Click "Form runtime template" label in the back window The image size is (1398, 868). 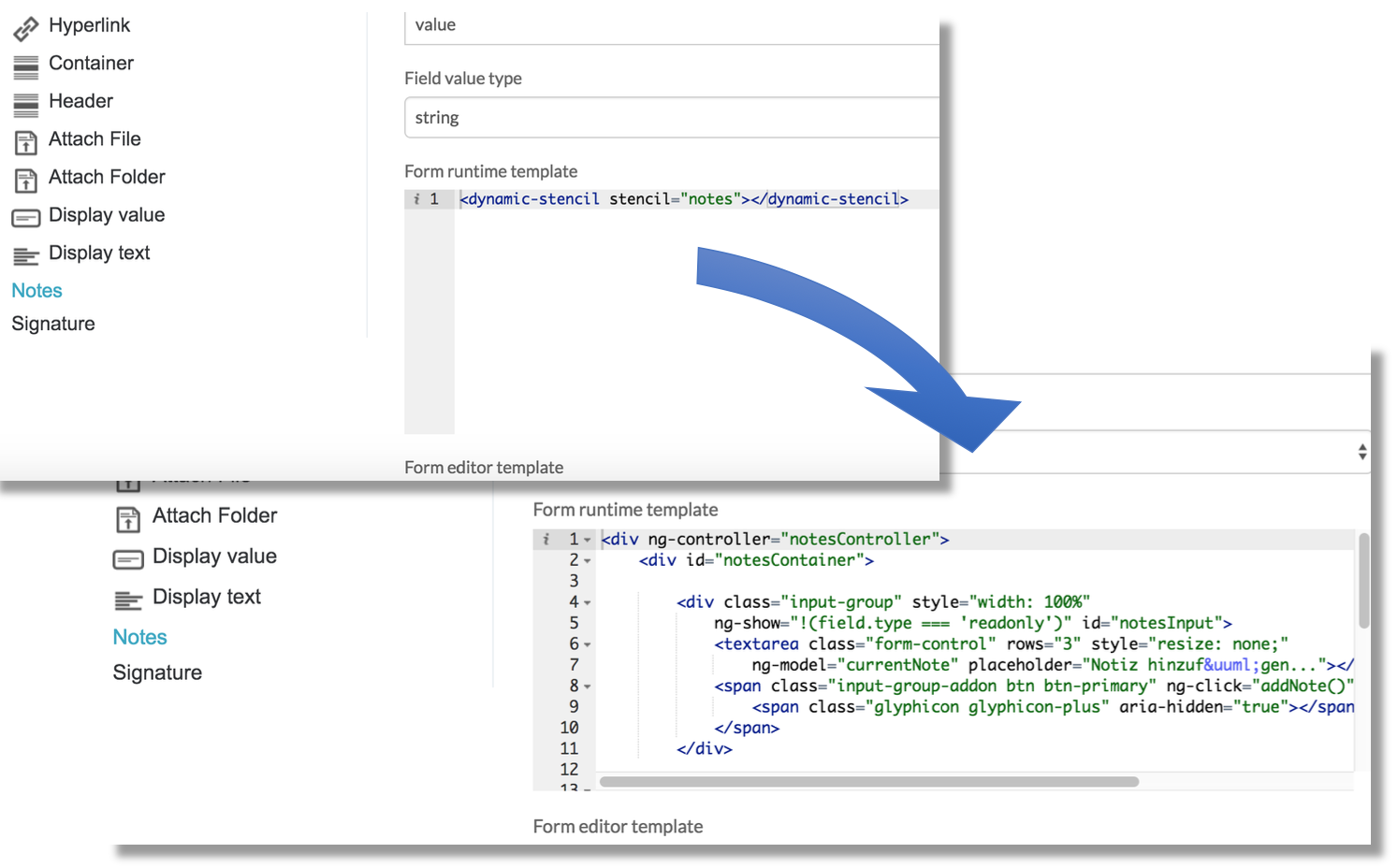click(x=626, y=510)
